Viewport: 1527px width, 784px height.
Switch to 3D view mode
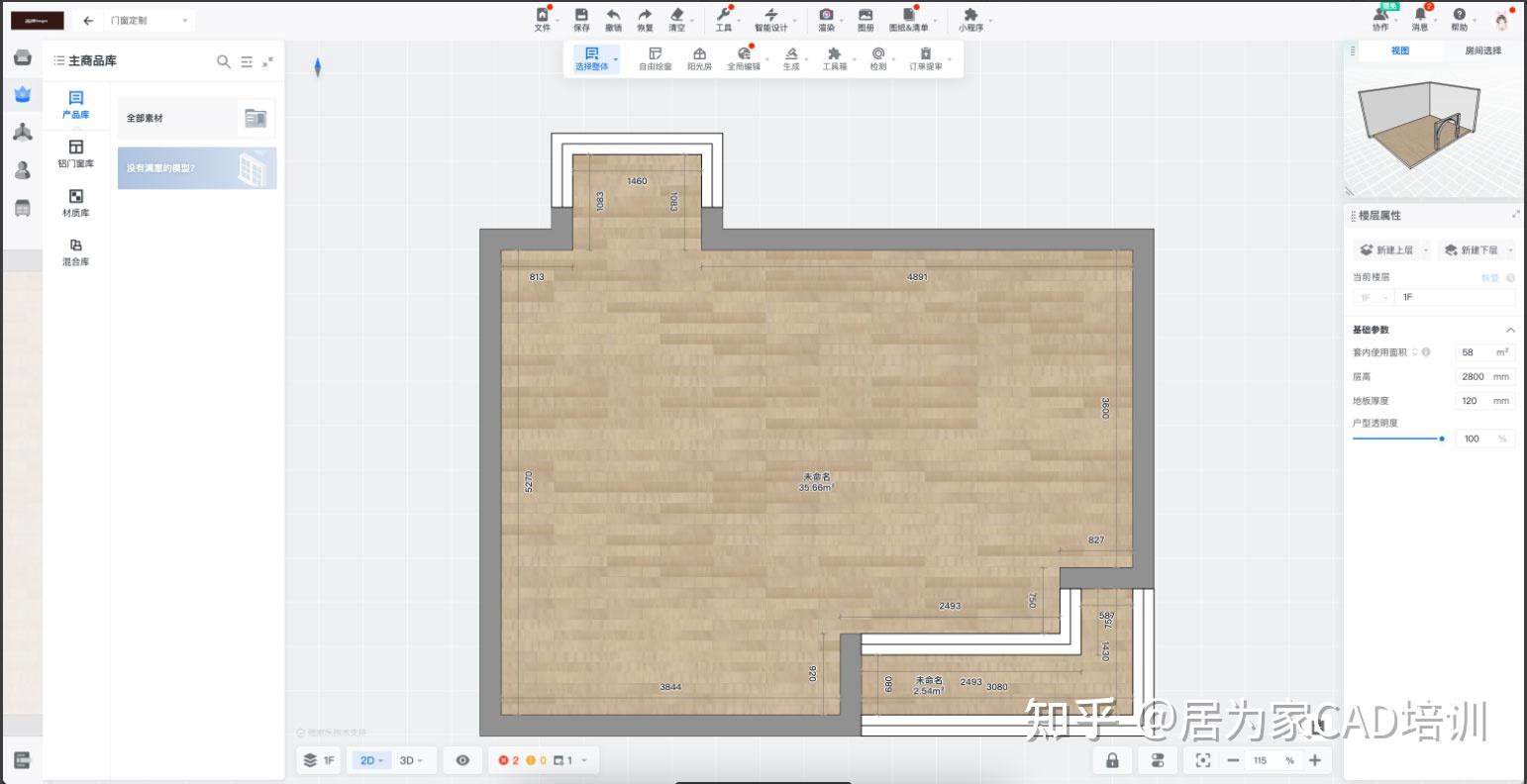[x=410, y=760]
